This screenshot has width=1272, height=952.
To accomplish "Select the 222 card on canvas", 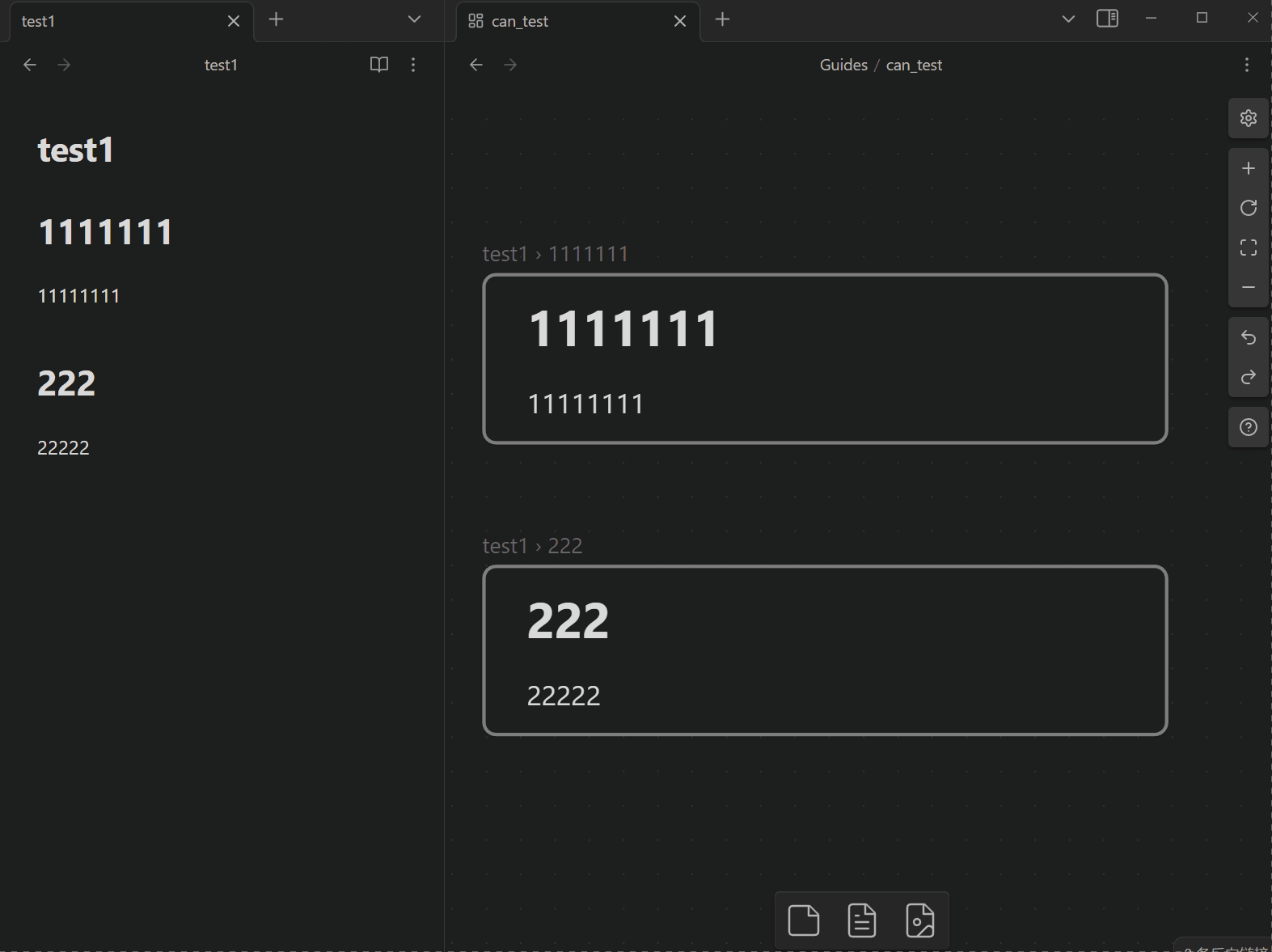I will click(824, 650).
